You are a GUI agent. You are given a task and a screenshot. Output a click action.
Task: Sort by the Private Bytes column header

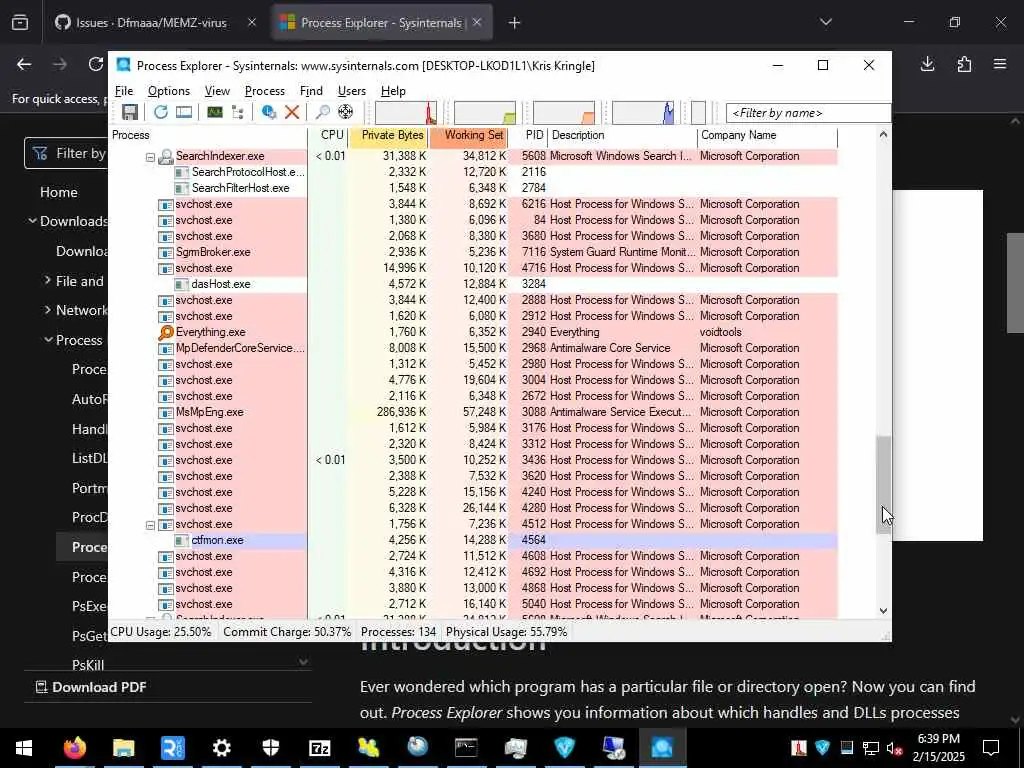pos(387,135)
